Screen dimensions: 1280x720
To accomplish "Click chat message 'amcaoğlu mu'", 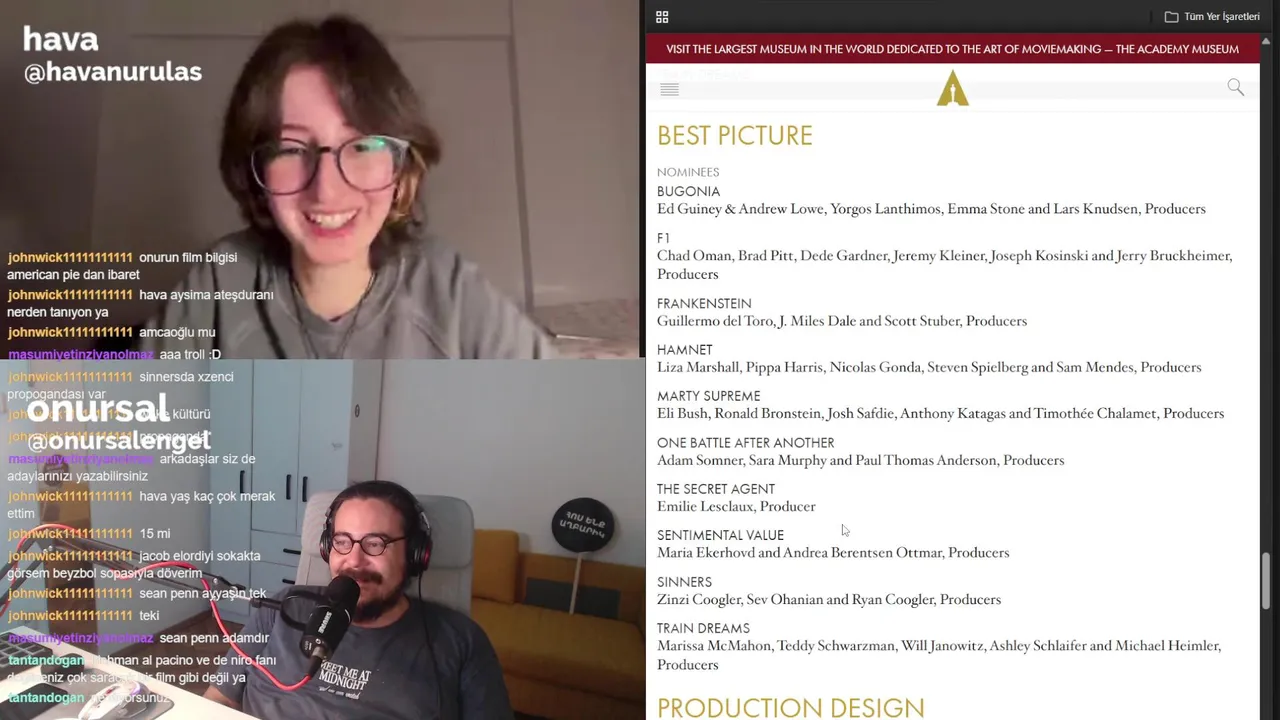I will tap(111, 332).
